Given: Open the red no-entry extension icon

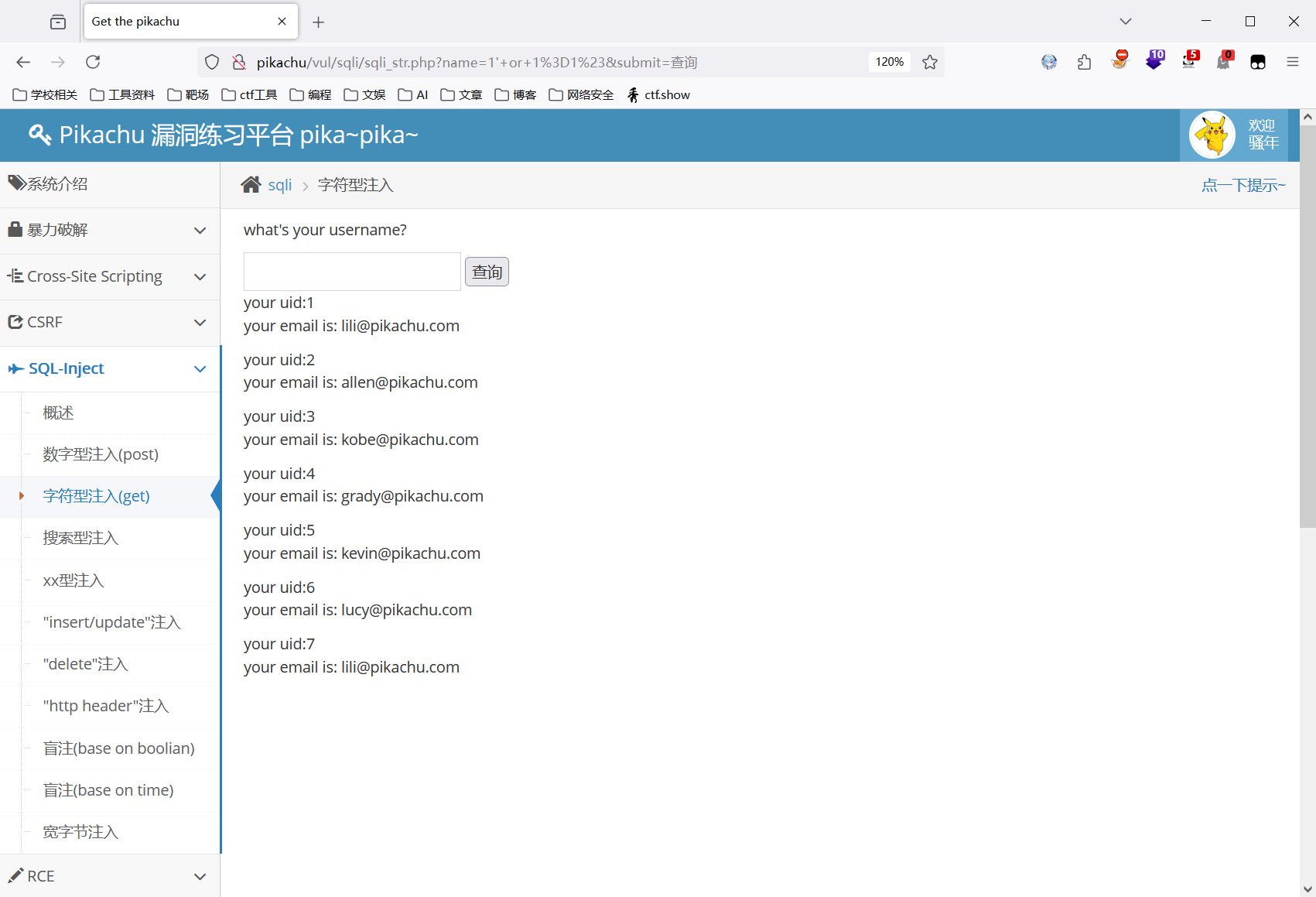Looking at the screenshot, I should pyautogui.click(x=1119, y=60).
